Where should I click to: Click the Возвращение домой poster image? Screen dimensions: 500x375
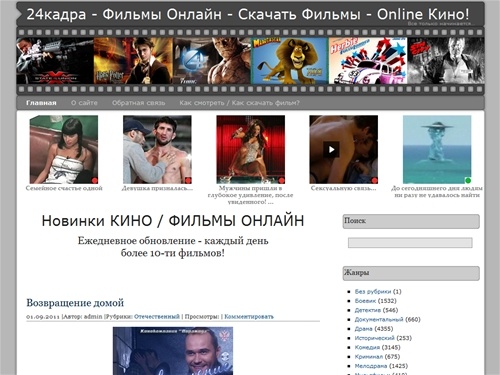pos(173,351)
